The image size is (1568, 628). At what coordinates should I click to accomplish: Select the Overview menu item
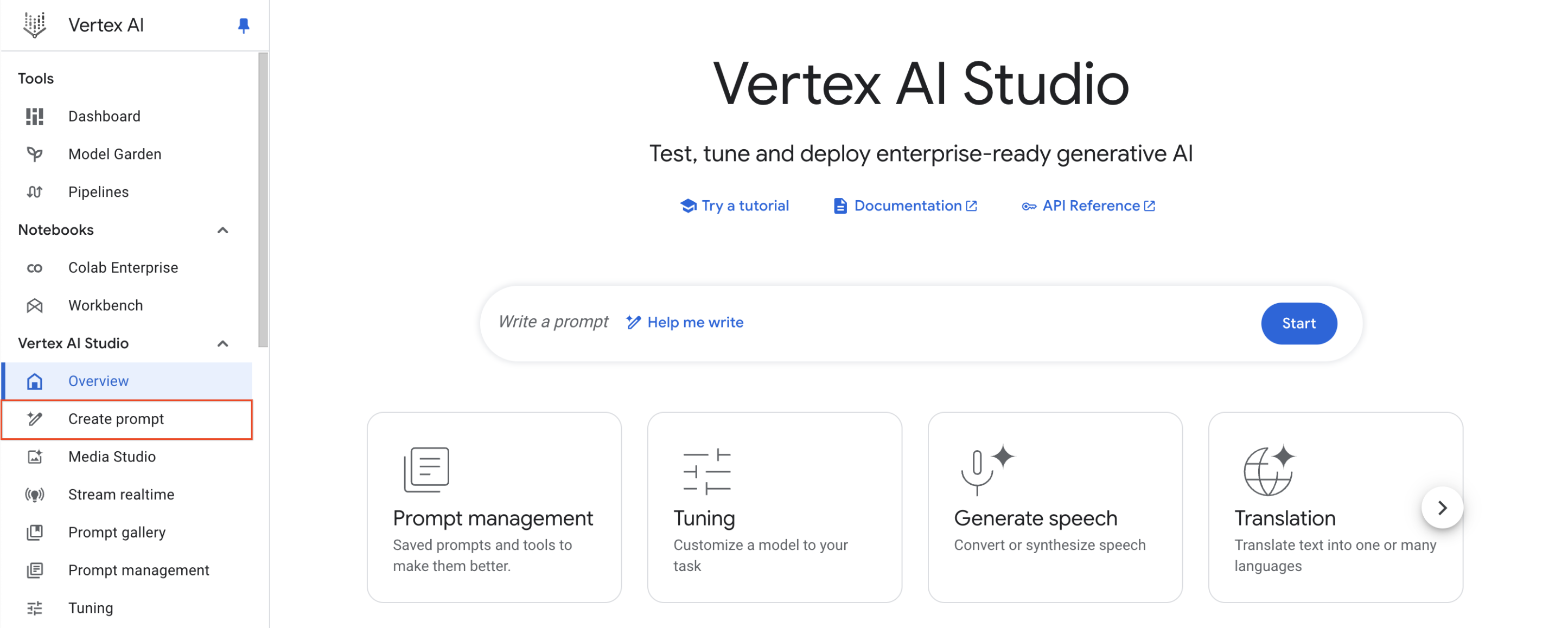(x=126, y=381)
